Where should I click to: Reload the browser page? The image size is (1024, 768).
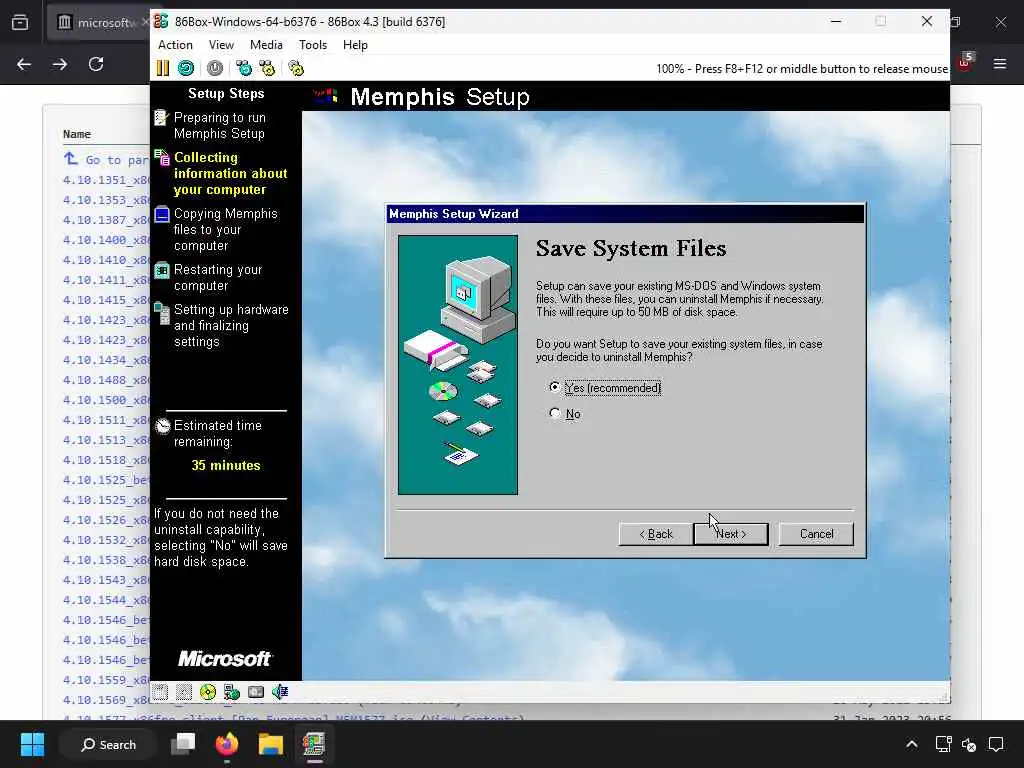pos(96,64)
